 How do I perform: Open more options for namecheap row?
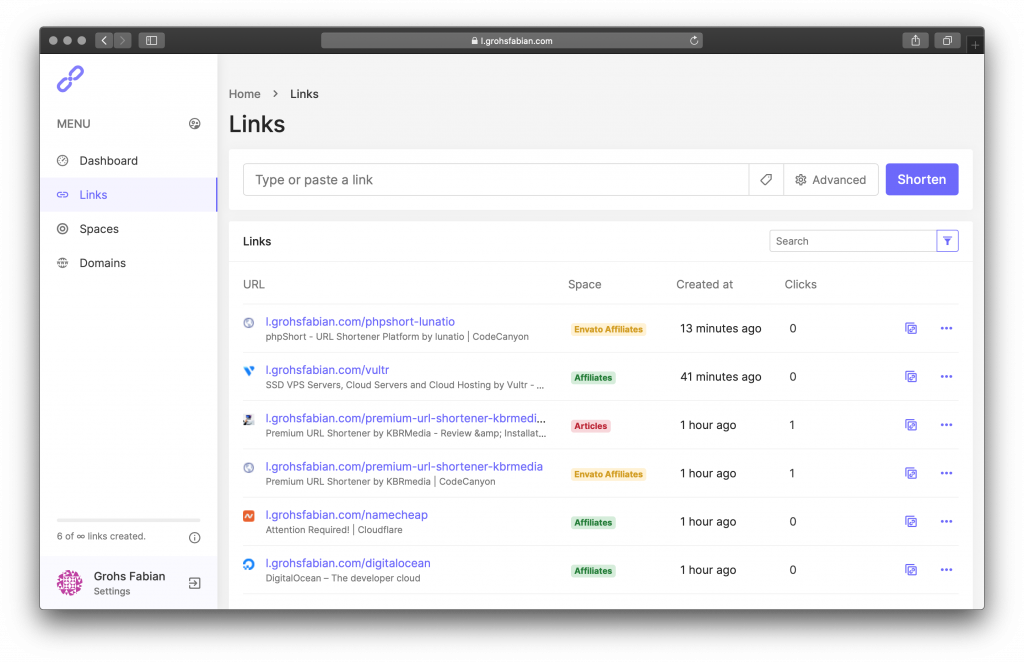click(x=946, y=522)
